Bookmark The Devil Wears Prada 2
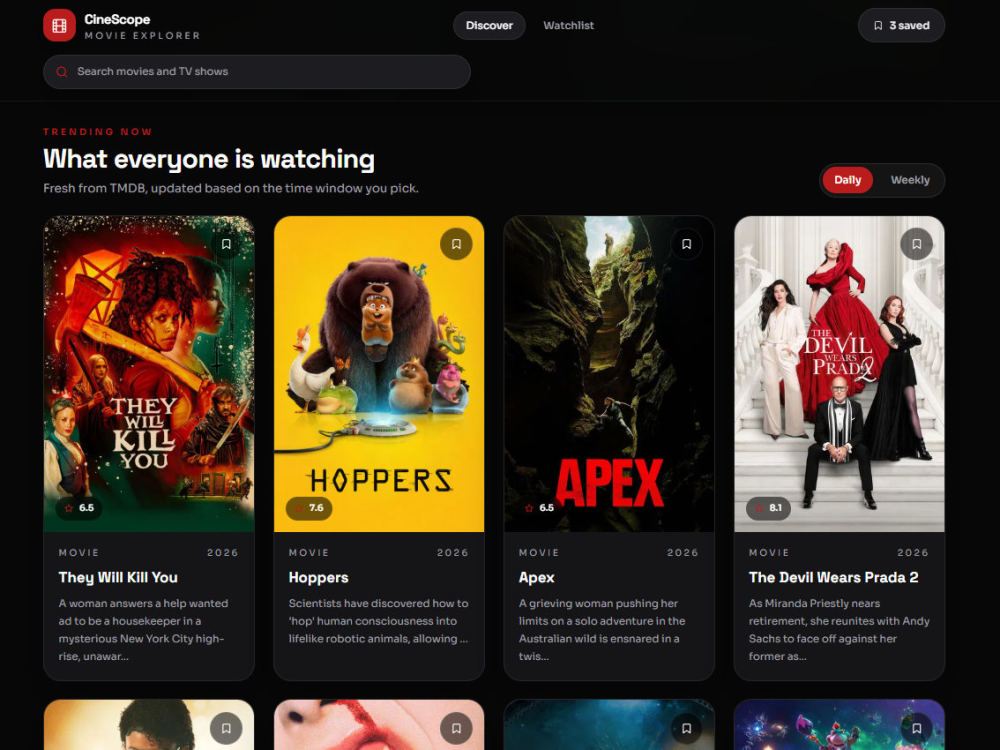Image resolution: width=1000 pixels, height=750 pixels. click(x=916, y=244)
